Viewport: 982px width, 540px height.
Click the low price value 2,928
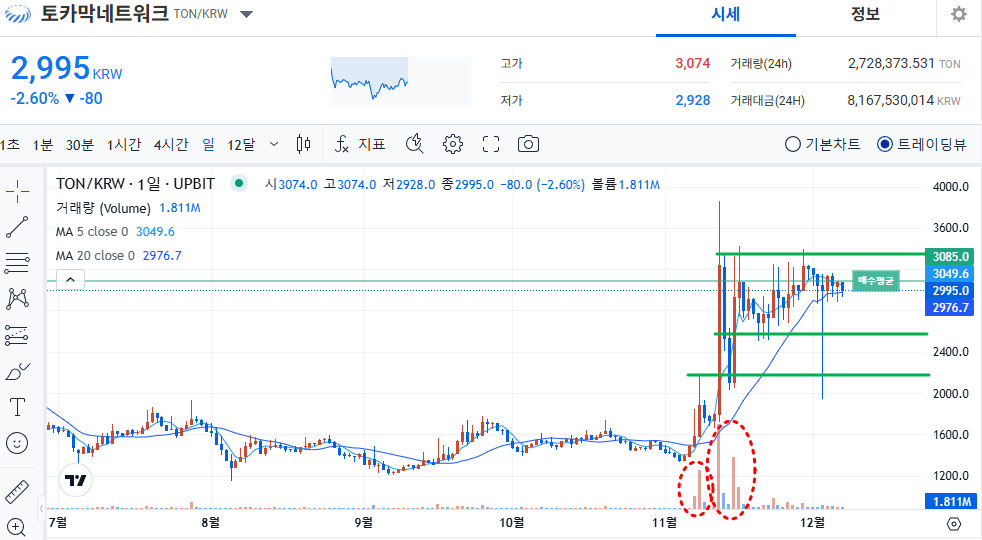point(693,100)
